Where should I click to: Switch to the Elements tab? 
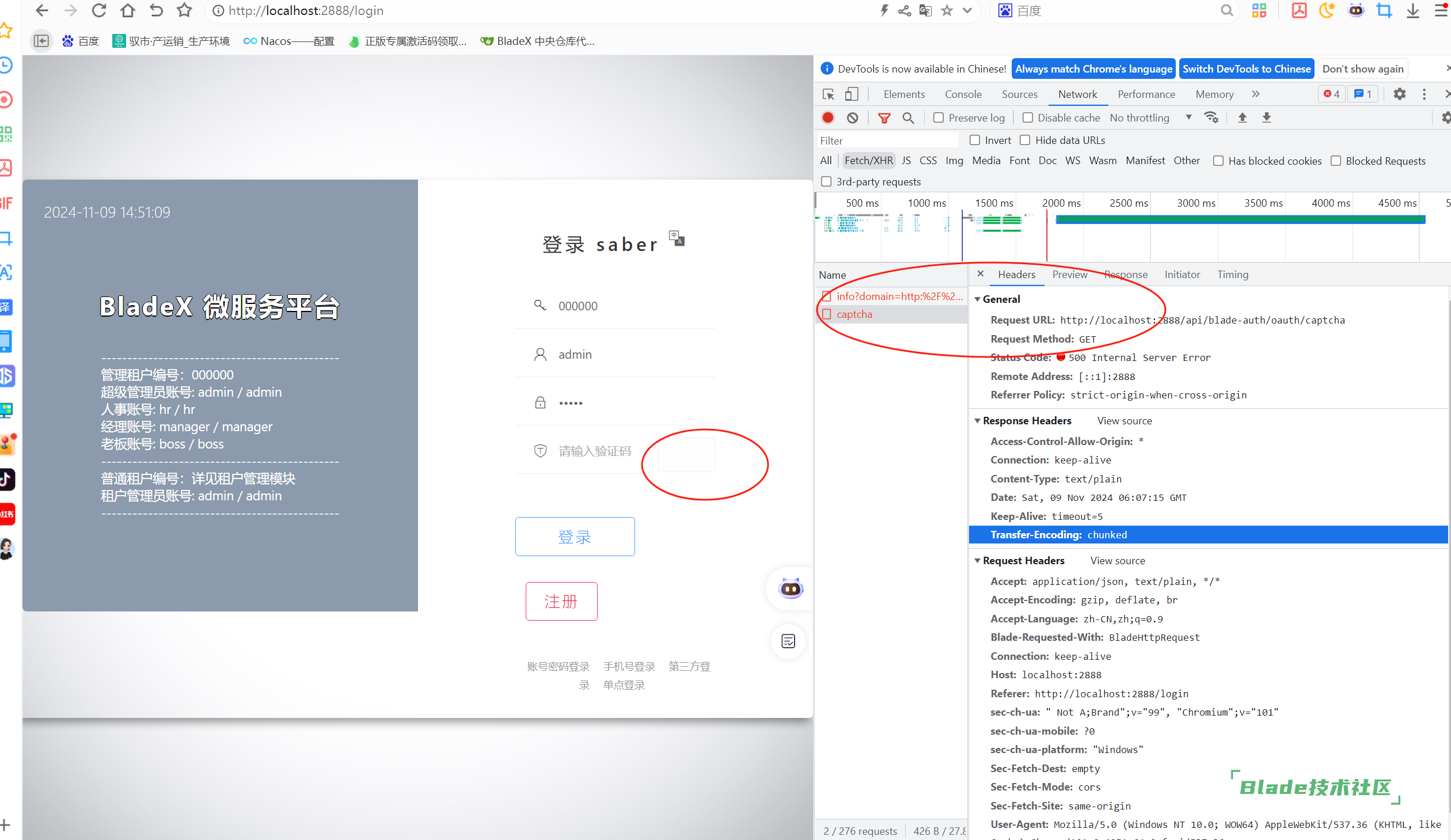(904, 94)
